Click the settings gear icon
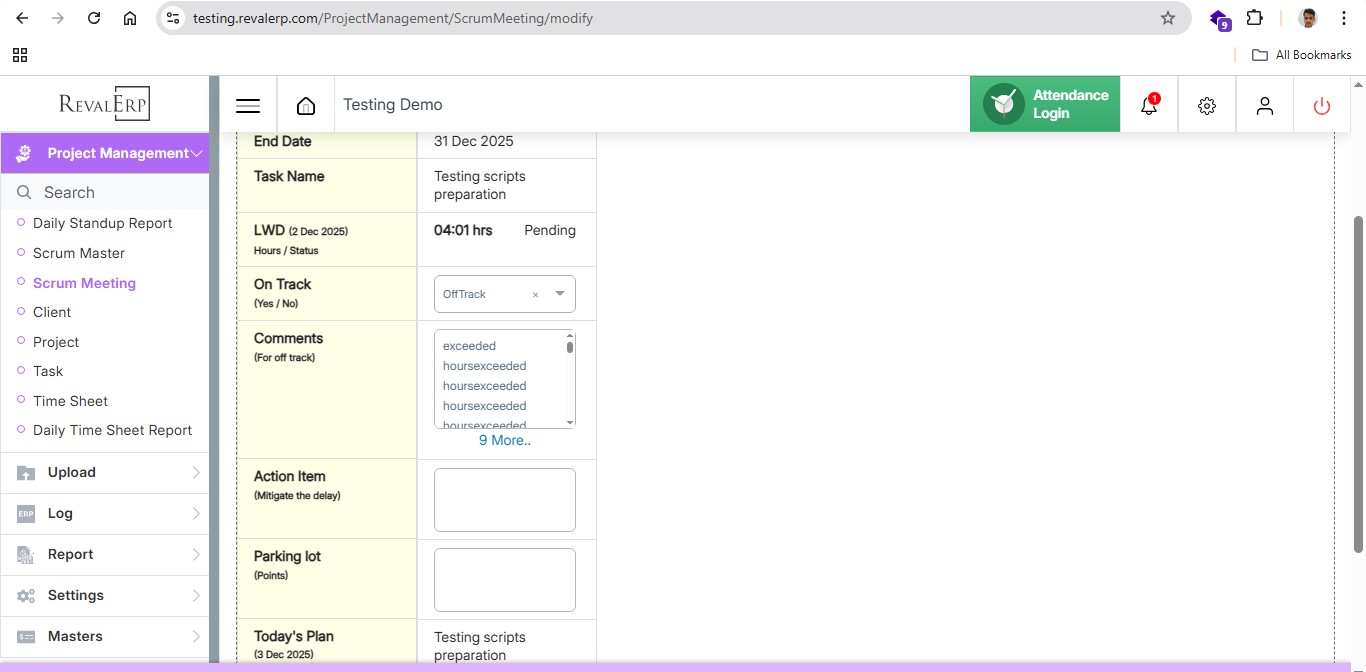The image size is (1366, 672). pos(1207,105)
